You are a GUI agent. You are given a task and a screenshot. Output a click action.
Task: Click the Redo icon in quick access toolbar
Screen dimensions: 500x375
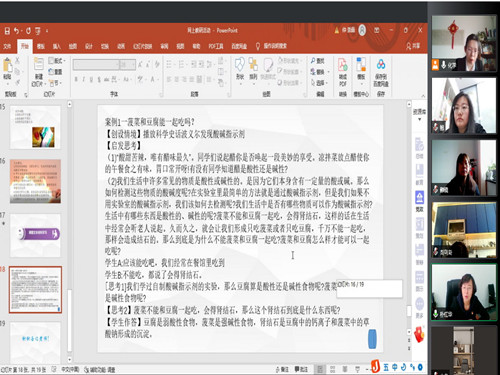point(28,31)
